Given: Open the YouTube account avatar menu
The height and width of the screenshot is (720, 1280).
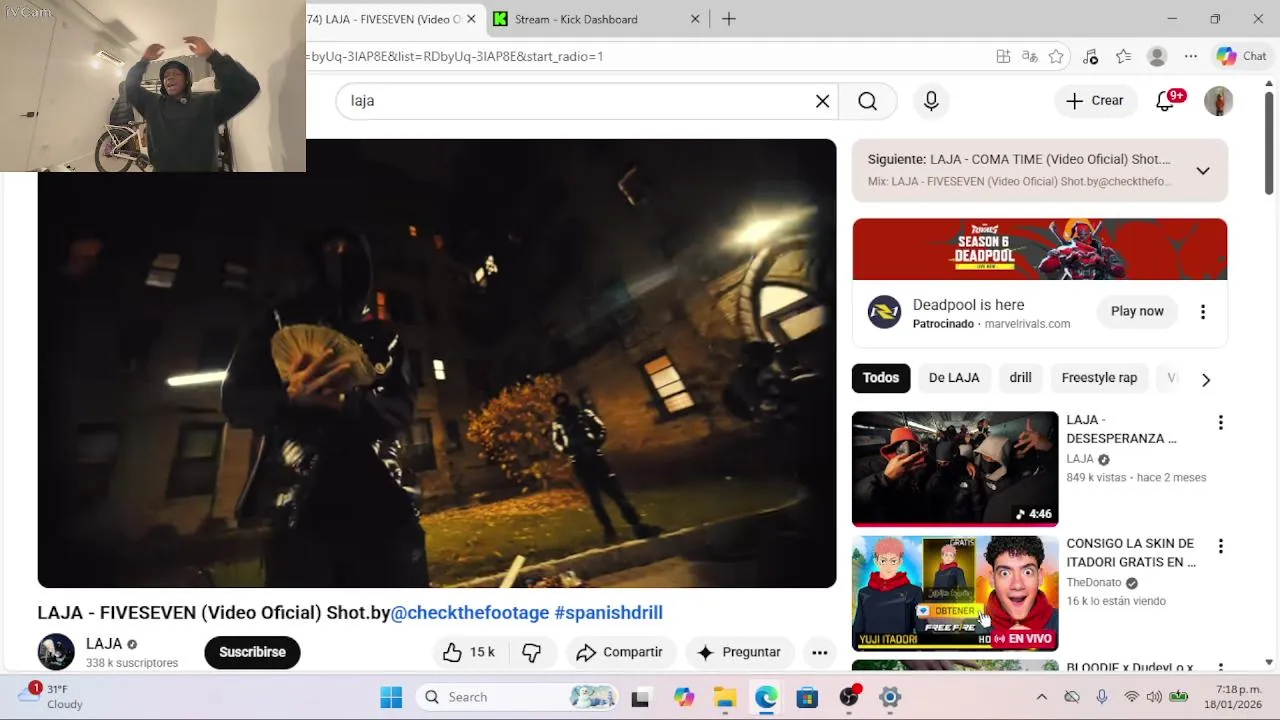Looking at the screenshot, I should (1218, 101).
